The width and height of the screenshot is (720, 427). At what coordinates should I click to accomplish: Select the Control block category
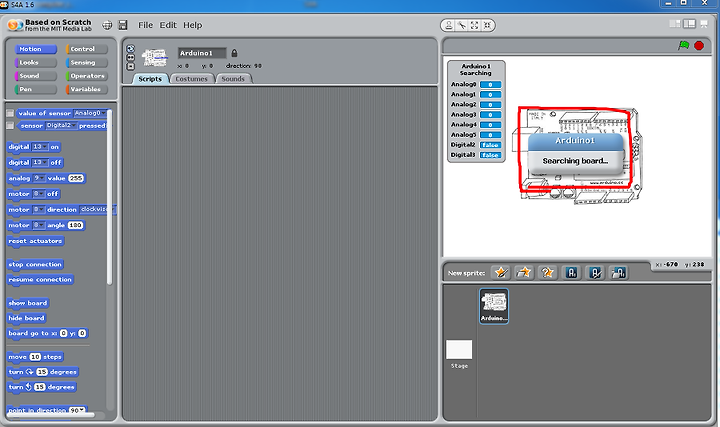(x=87, y=49)
